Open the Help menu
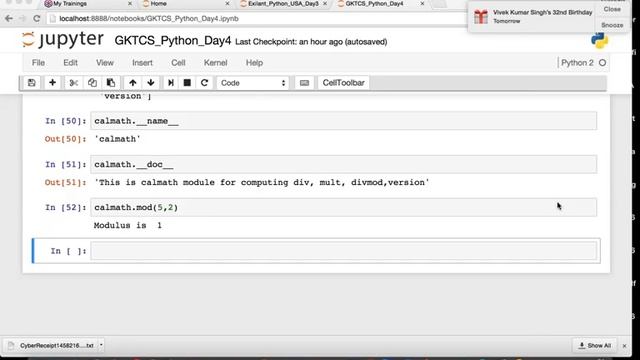Image resolution: width=640 pixels, height=360 pixels. [x=254, y=63]
